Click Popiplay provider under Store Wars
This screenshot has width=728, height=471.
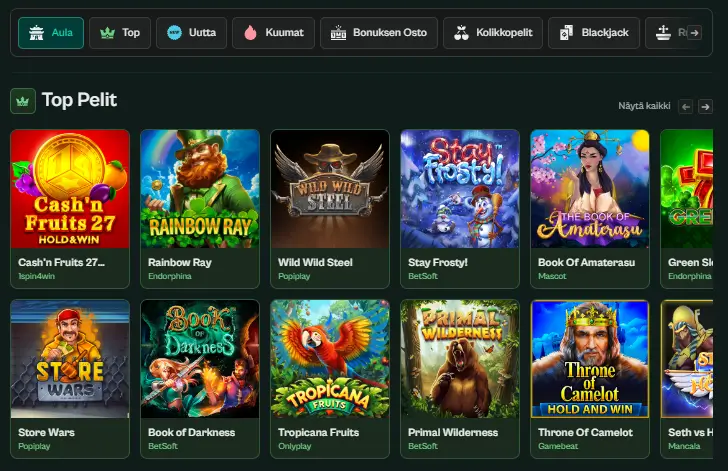click(x=34, y=446)
